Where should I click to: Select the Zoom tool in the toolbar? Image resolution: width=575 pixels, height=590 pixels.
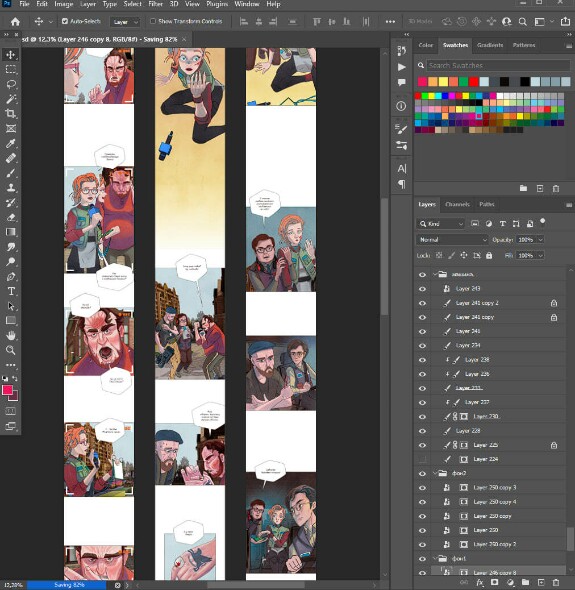pyautogui.click(x=11, y=350)
